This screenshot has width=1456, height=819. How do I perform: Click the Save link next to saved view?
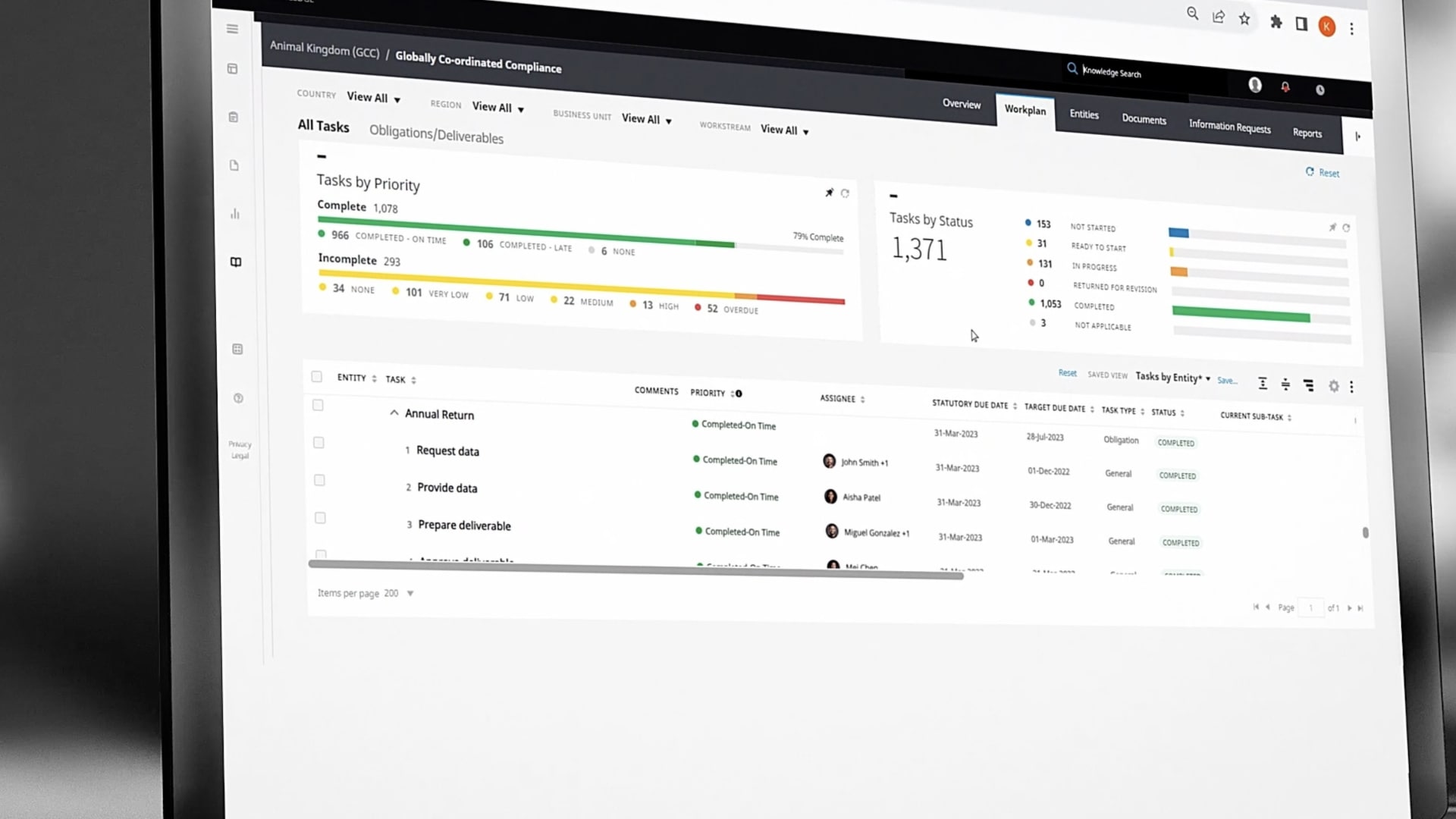tap(1226, 381)
